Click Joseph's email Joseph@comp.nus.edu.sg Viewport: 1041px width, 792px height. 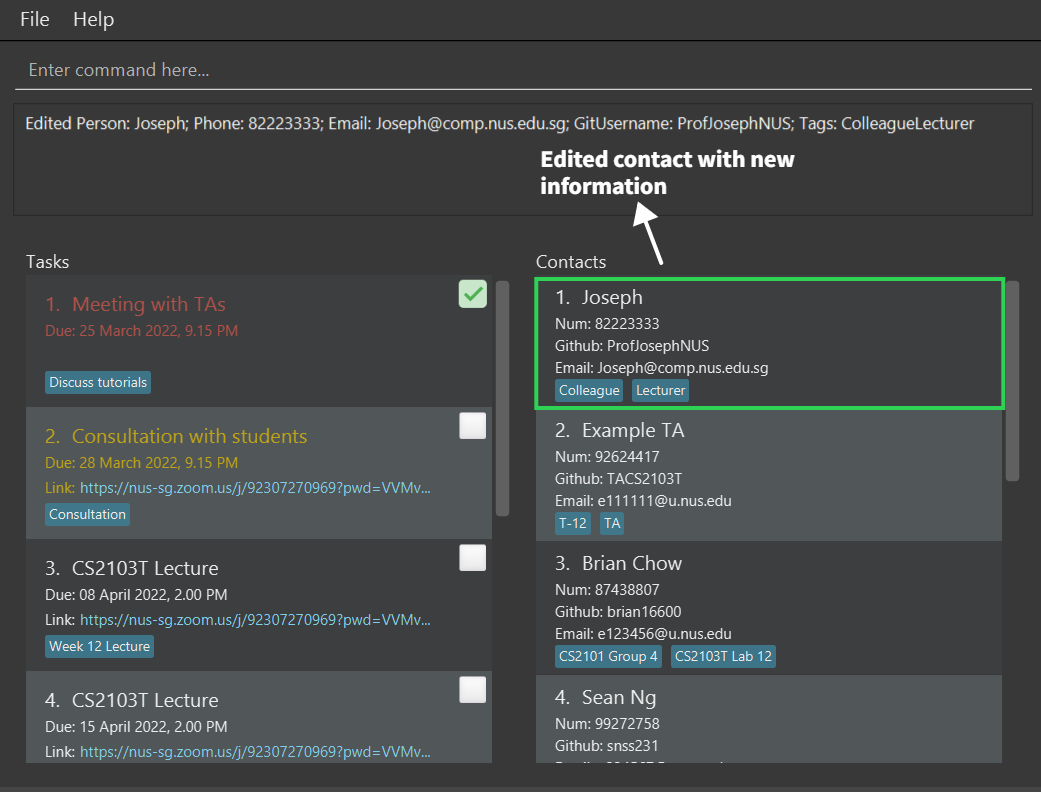click(682, 368)
